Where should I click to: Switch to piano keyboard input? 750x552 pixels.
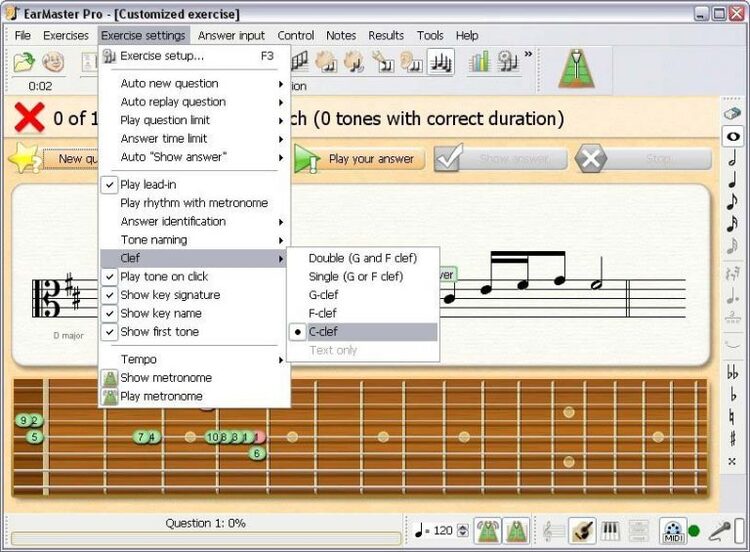pyautogui.click(x=610, y=530)
